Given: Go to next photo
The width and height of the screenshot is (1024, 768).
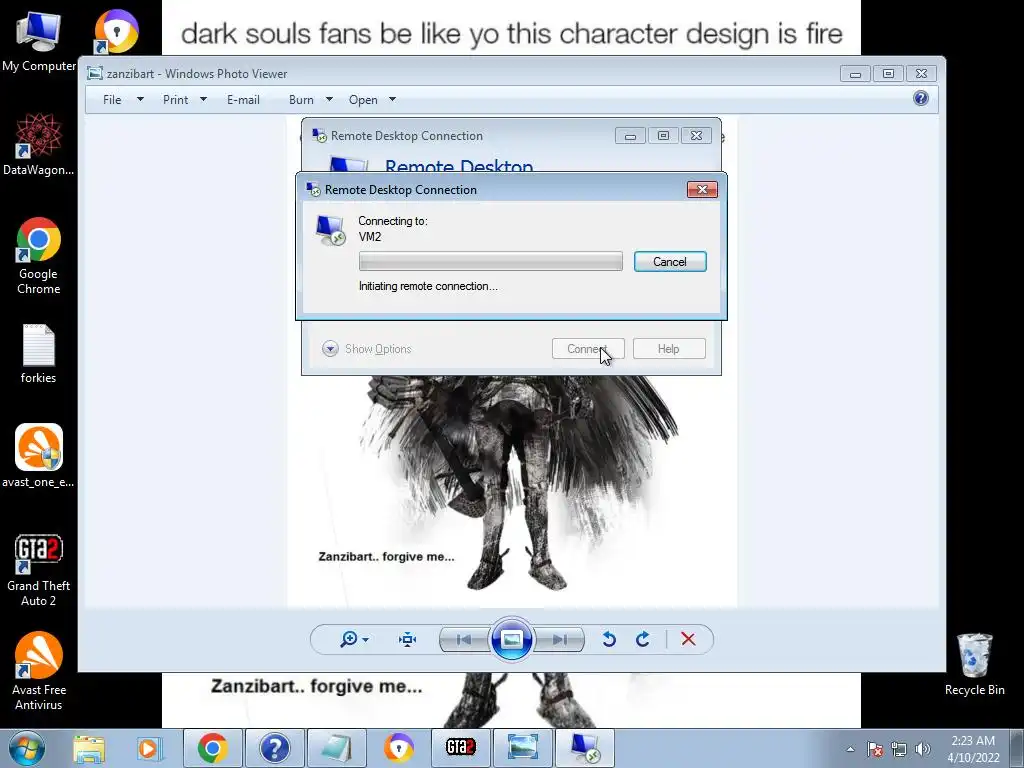Looking at the screenshot, I should (560, 640).
